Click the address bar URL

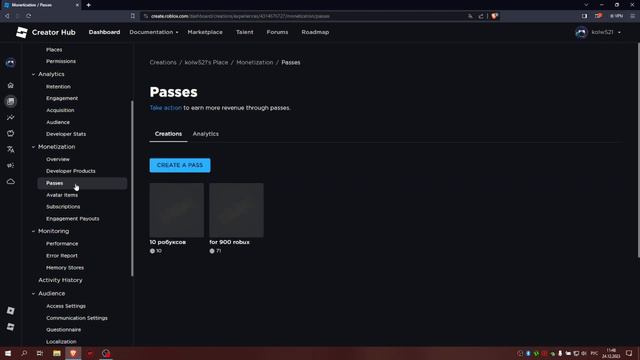(x=240, y=16)
